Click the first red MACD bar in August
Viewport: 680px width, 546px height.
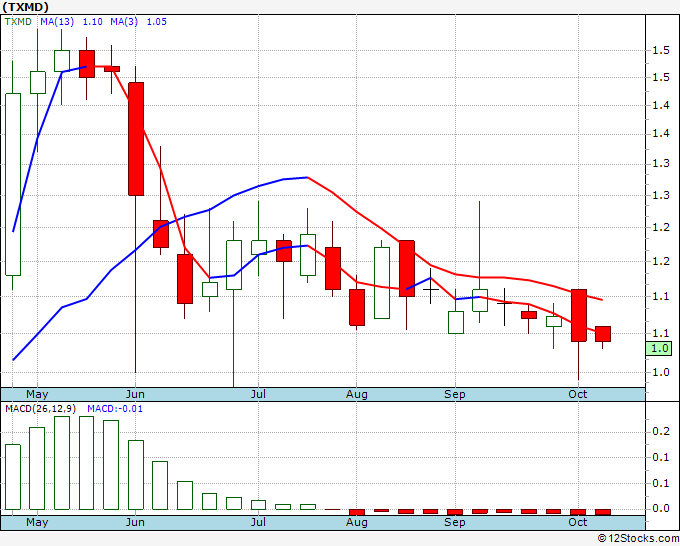(x=357, y=512)
